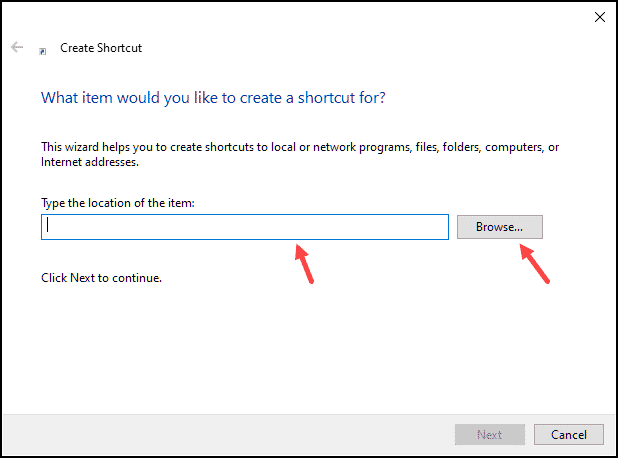Screen dimensions: 618x458
Task: Click the red arrow pointing at Browse
Action: (534, 264)
